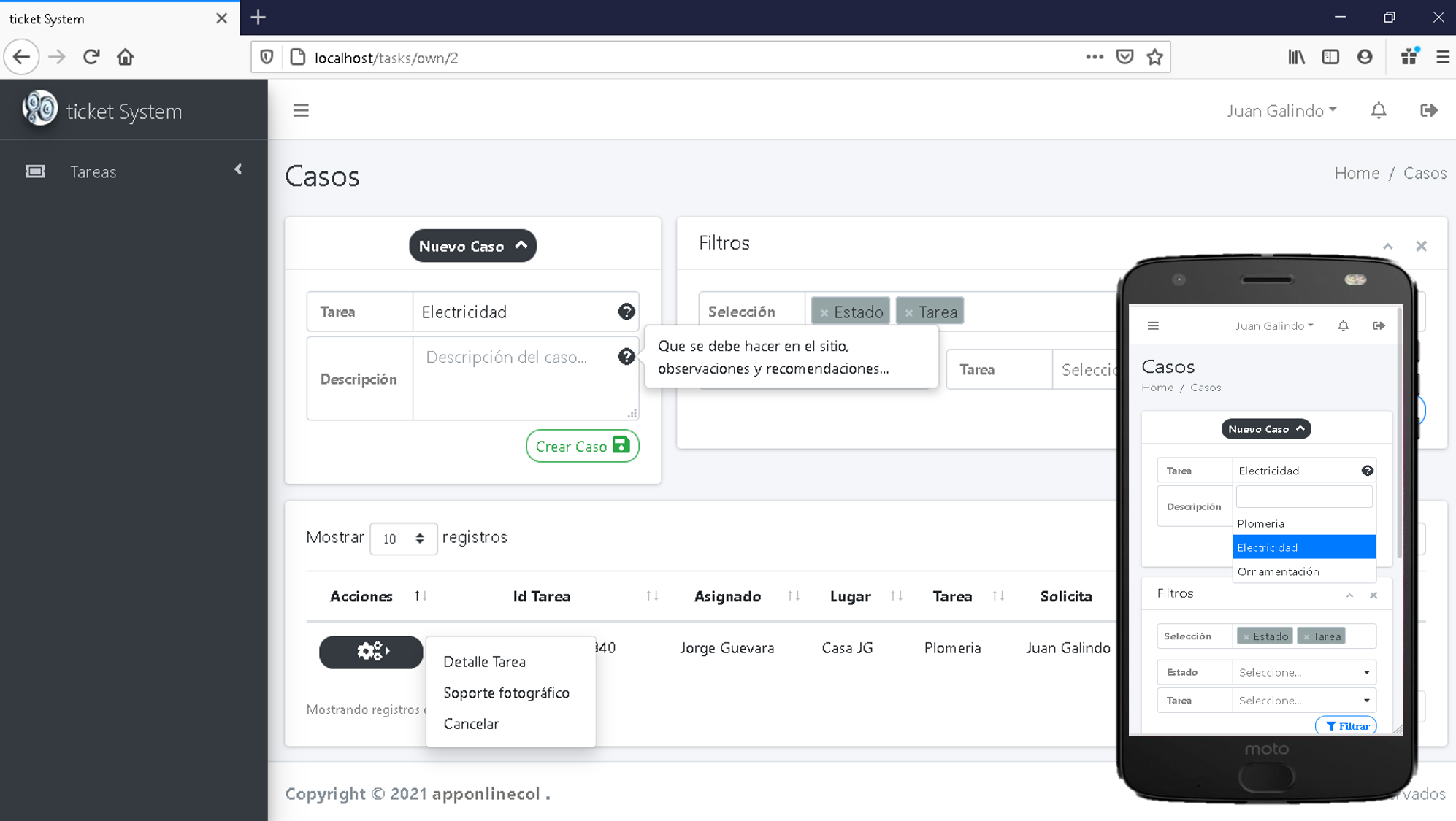Collapse the Filtros panel chevron
Image resolution: width=1456 pixels, height=821 pixels.
pyautogui.click(x=1387, y=246)
